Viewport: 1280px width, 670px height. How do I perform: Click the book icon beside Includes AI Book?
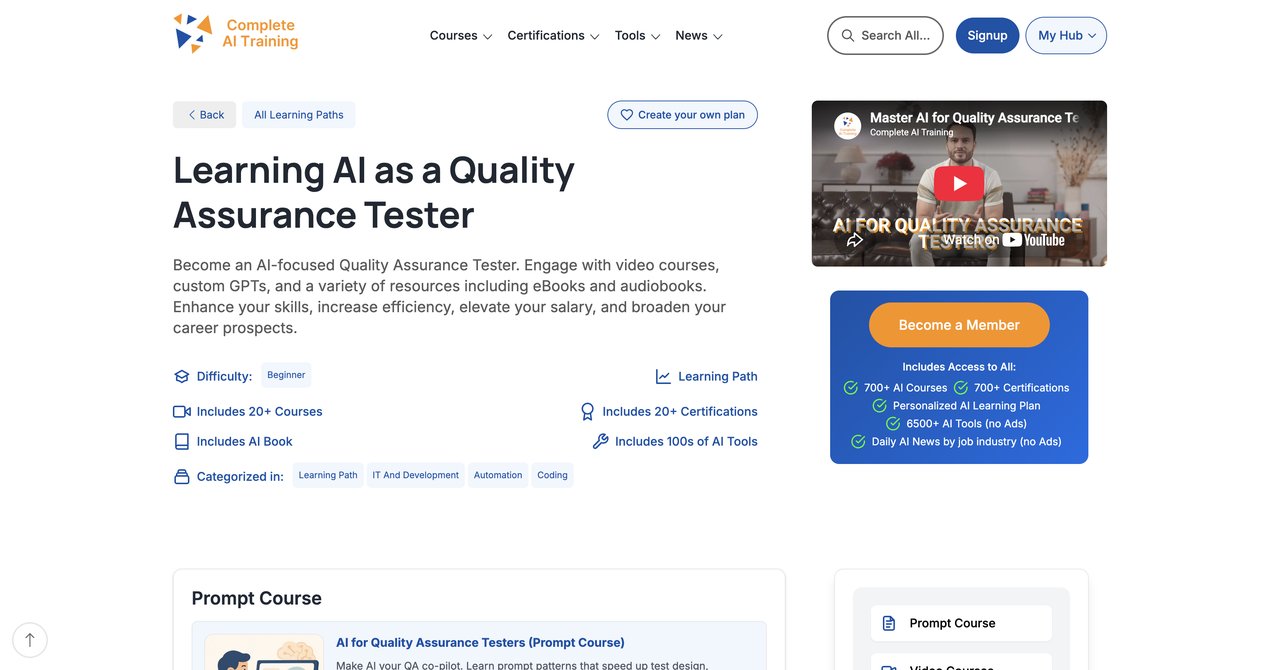coord(181,442)
